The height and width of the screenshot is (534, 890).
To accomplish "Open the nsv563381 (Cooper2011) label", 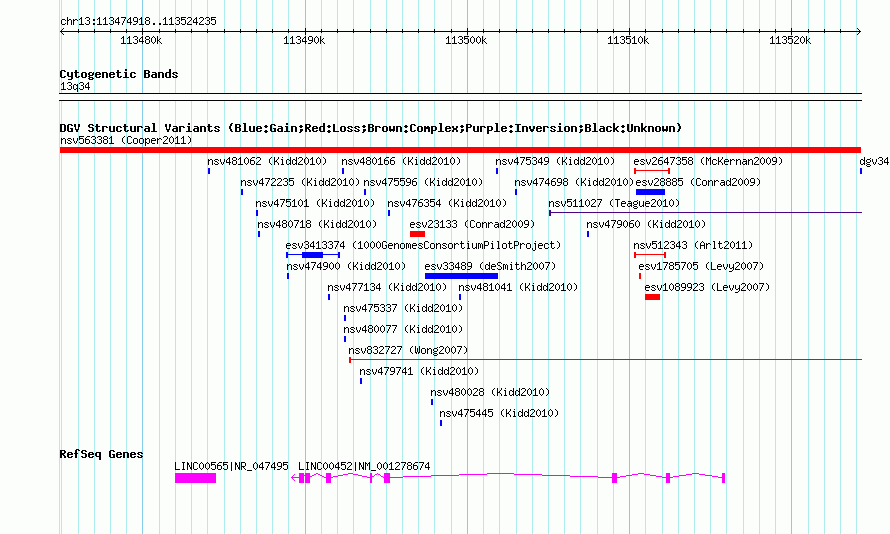I will pyautogui.click(x=126, y=140).
